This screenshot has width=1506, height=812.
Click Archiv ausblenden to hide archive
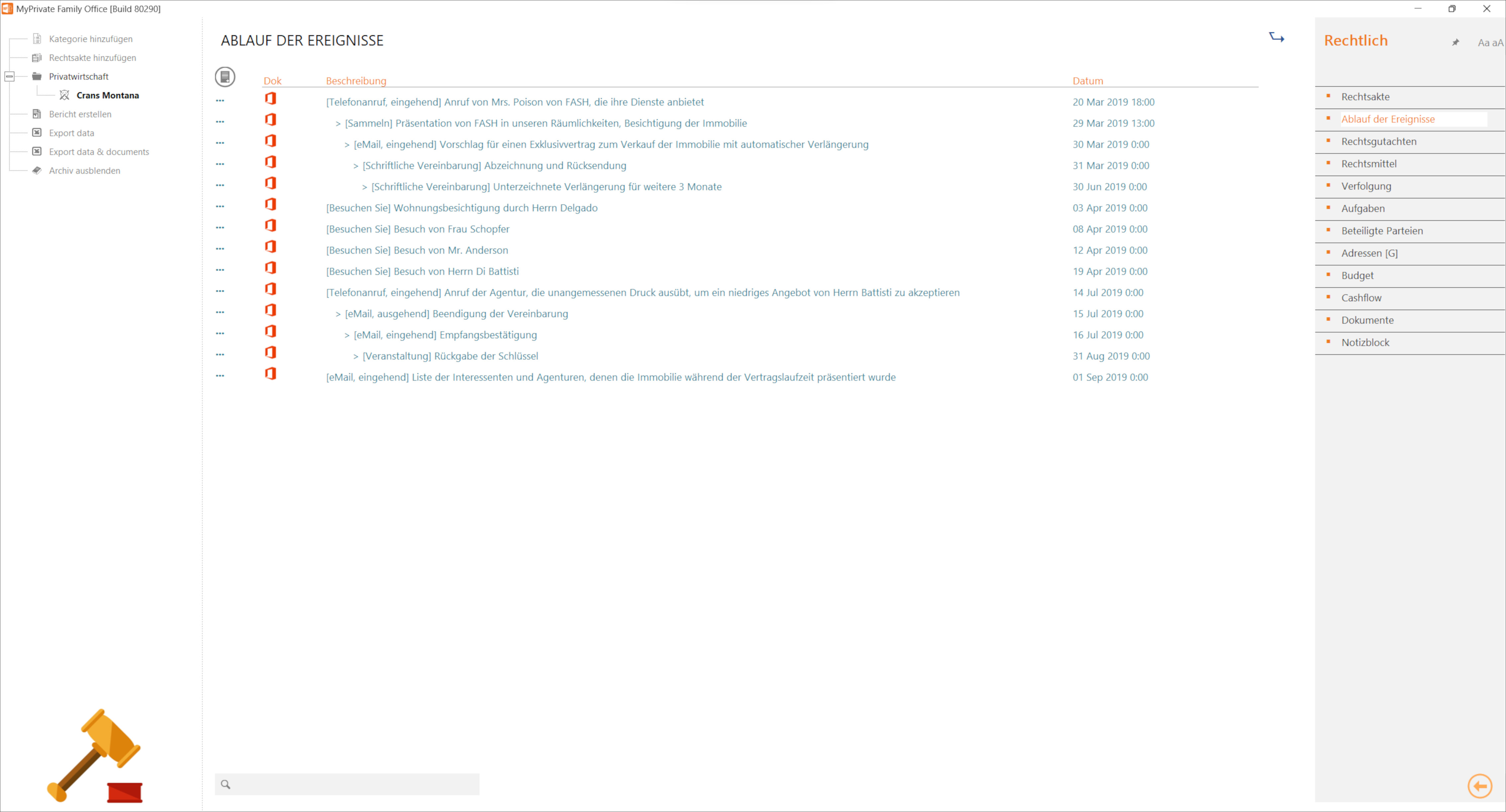84,171
